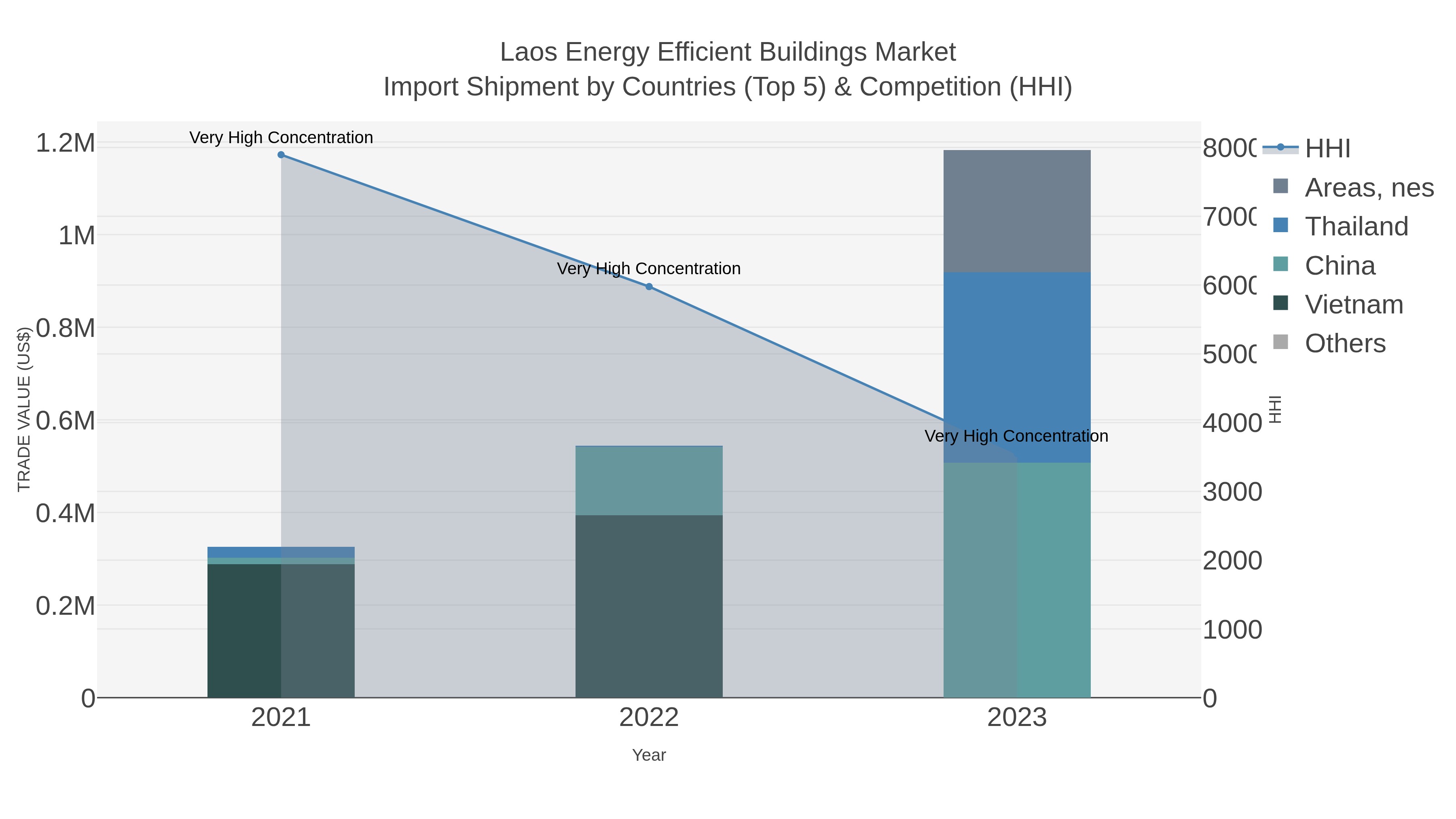Click the 0.2M y-axis tick label
This screenshot has height=819, width=1456.
tap(66, 606)
